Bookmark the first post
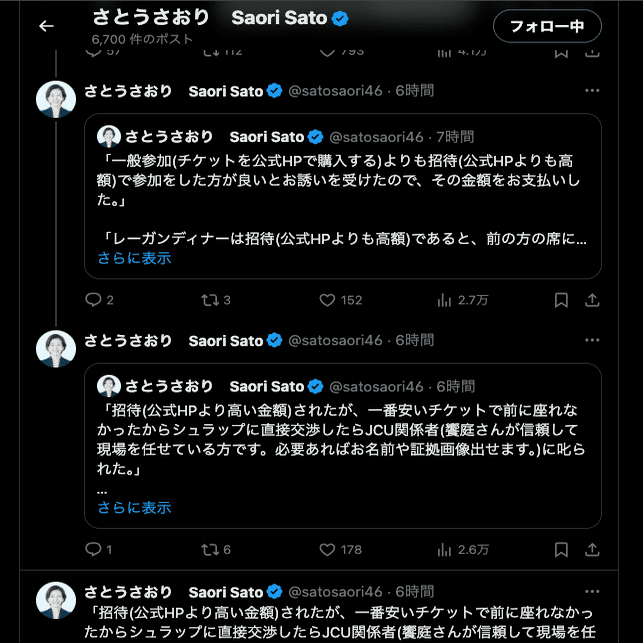 pos(562,300)
